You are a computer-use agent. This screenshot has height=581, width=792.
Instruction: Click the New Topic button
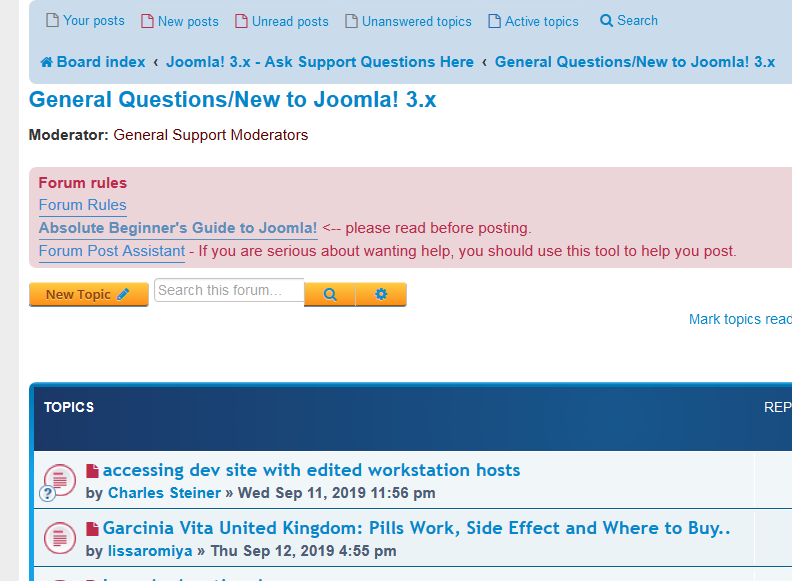click(x=88, y=295)
